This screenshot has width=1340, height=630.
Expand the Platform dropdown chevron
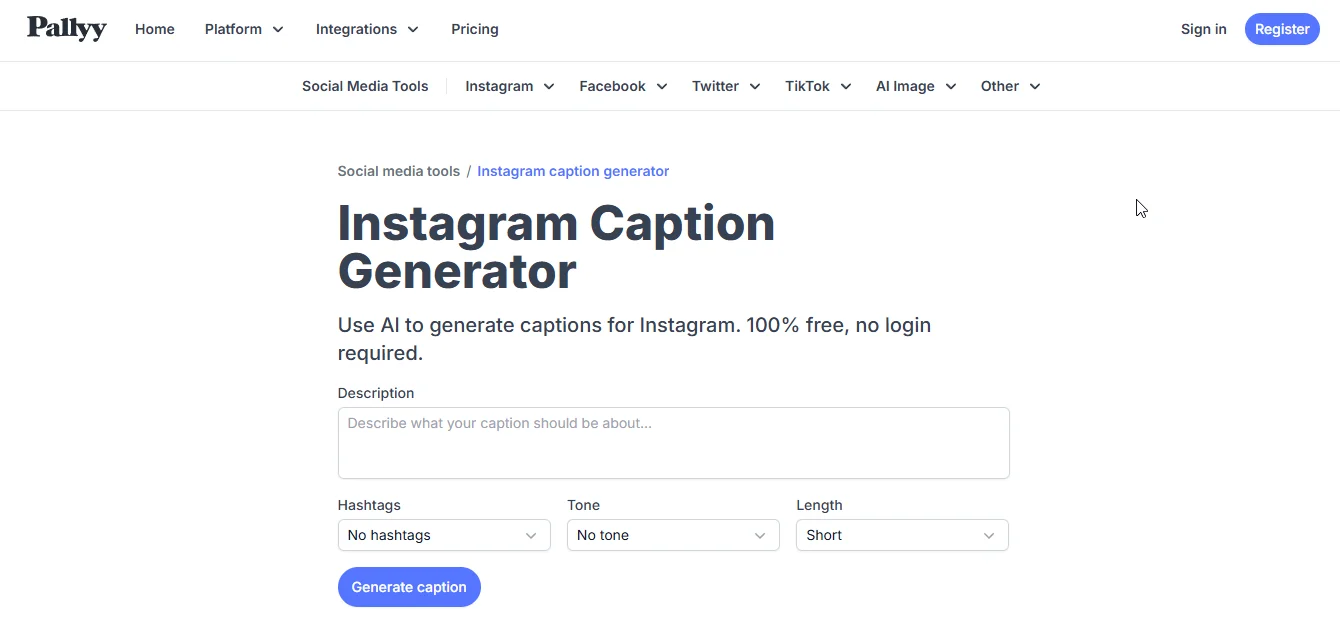pos(278,29)
